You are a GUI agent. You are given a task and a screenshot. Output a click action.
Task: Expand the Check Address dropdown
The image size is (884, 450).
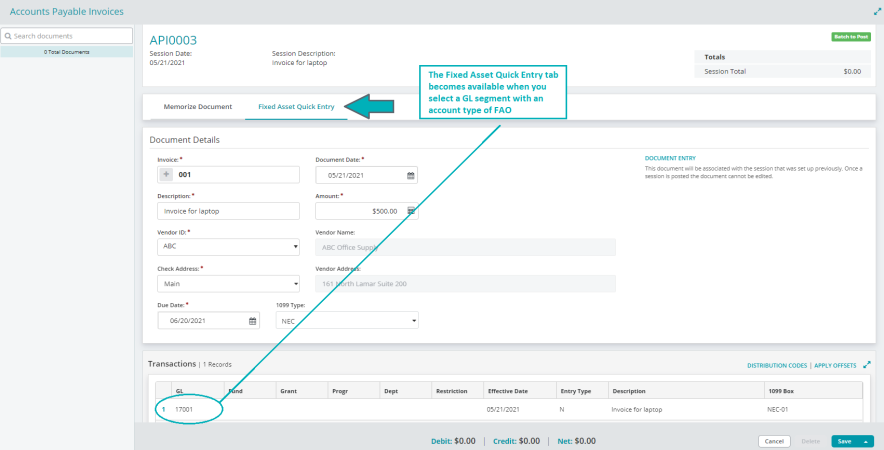[x=294, y=284]
